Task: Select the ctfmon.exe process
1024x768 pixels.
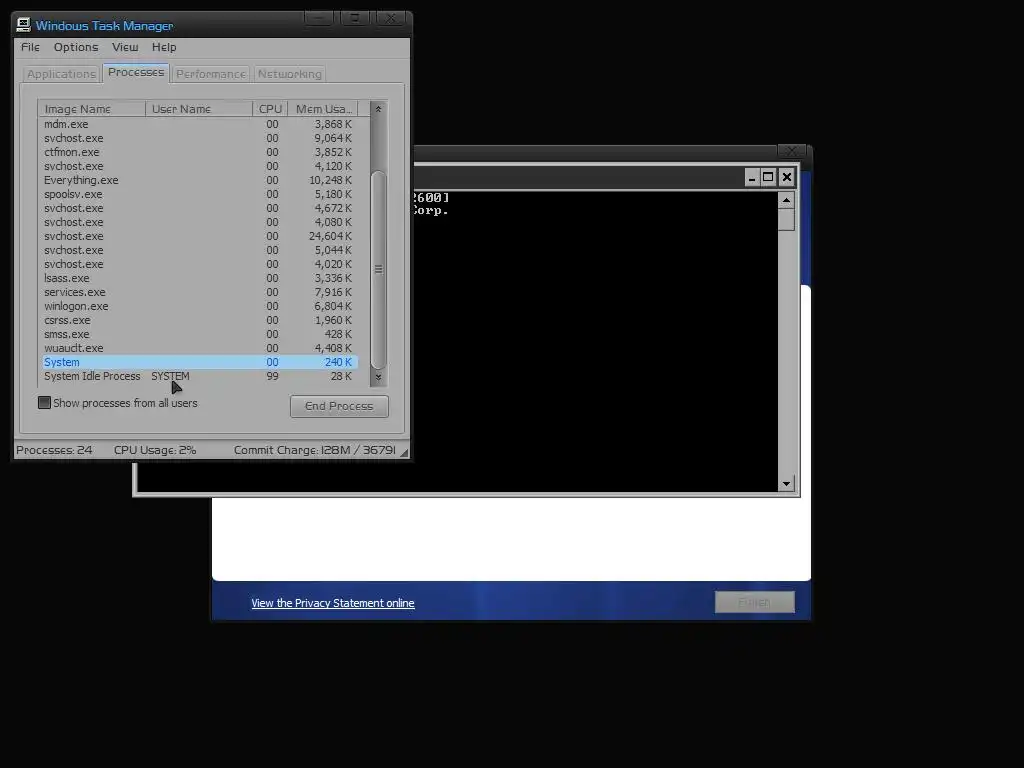Action: point(198,152)
